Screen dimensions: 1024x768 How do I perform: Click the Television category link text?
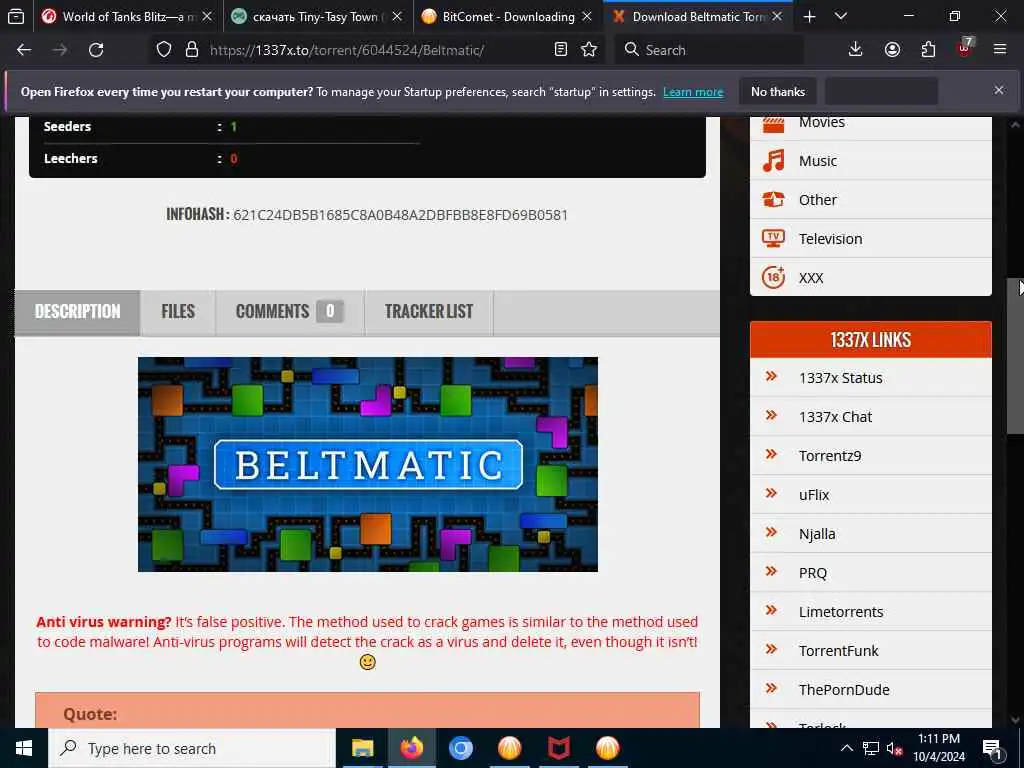click(830, 239)
